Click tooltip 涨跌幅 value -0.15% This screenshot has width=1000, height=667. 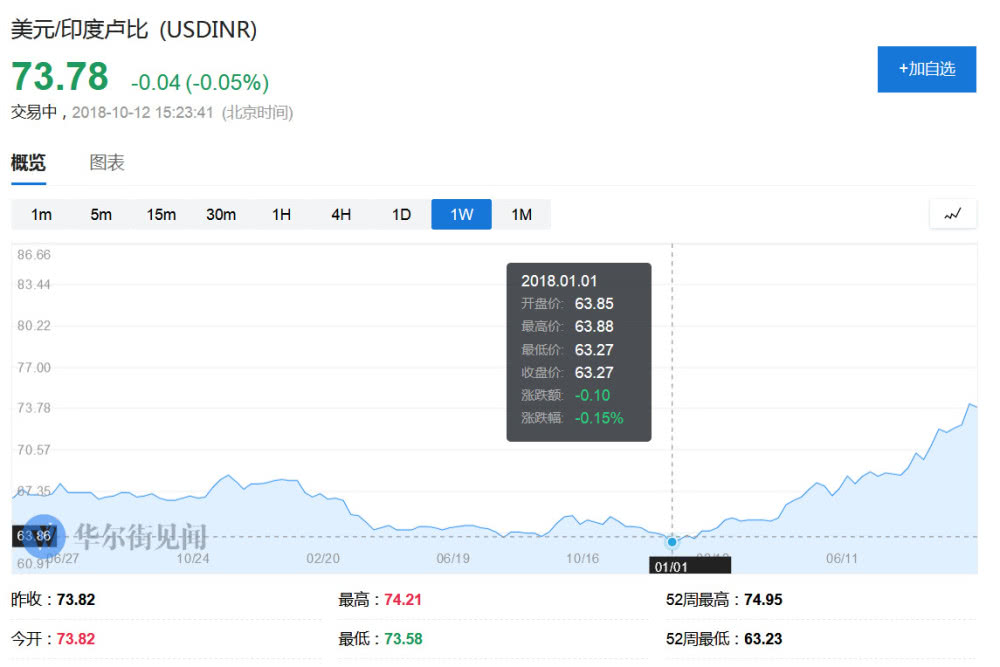[599, 418]
